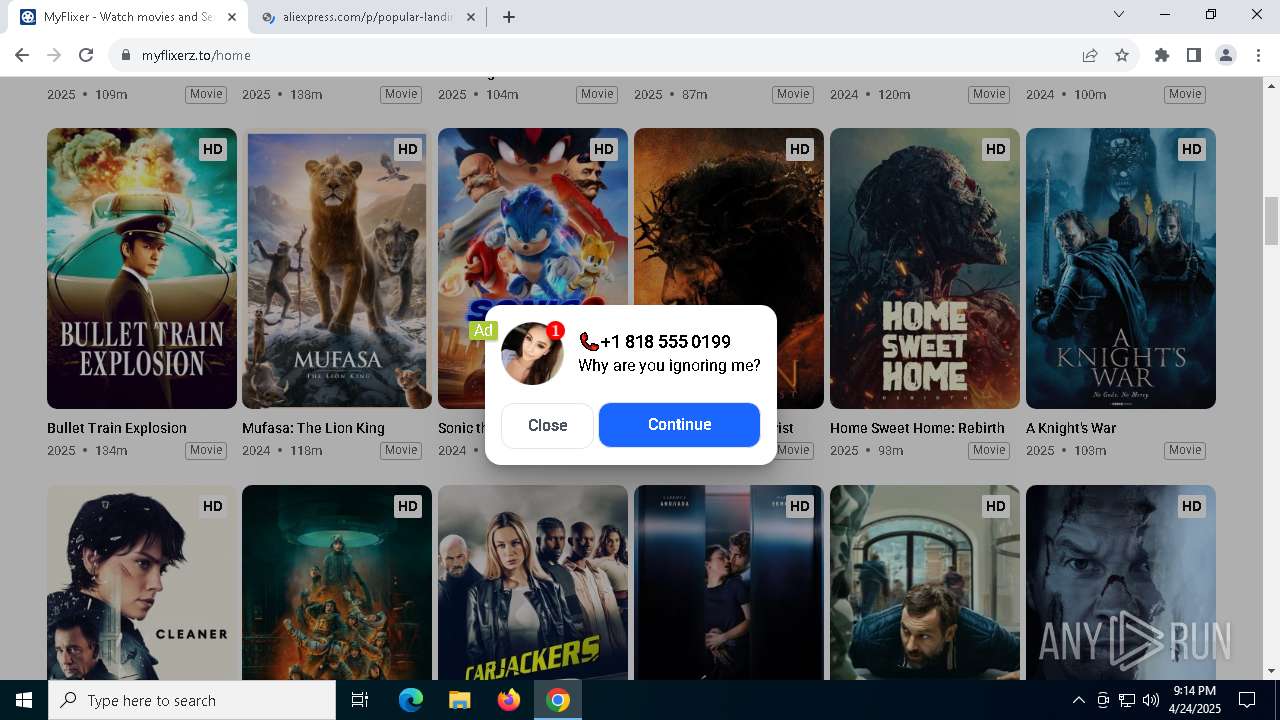Click Bullet Train Explosion title link
The height and width of the screenshot is (720, 1280).
[117, 428]
